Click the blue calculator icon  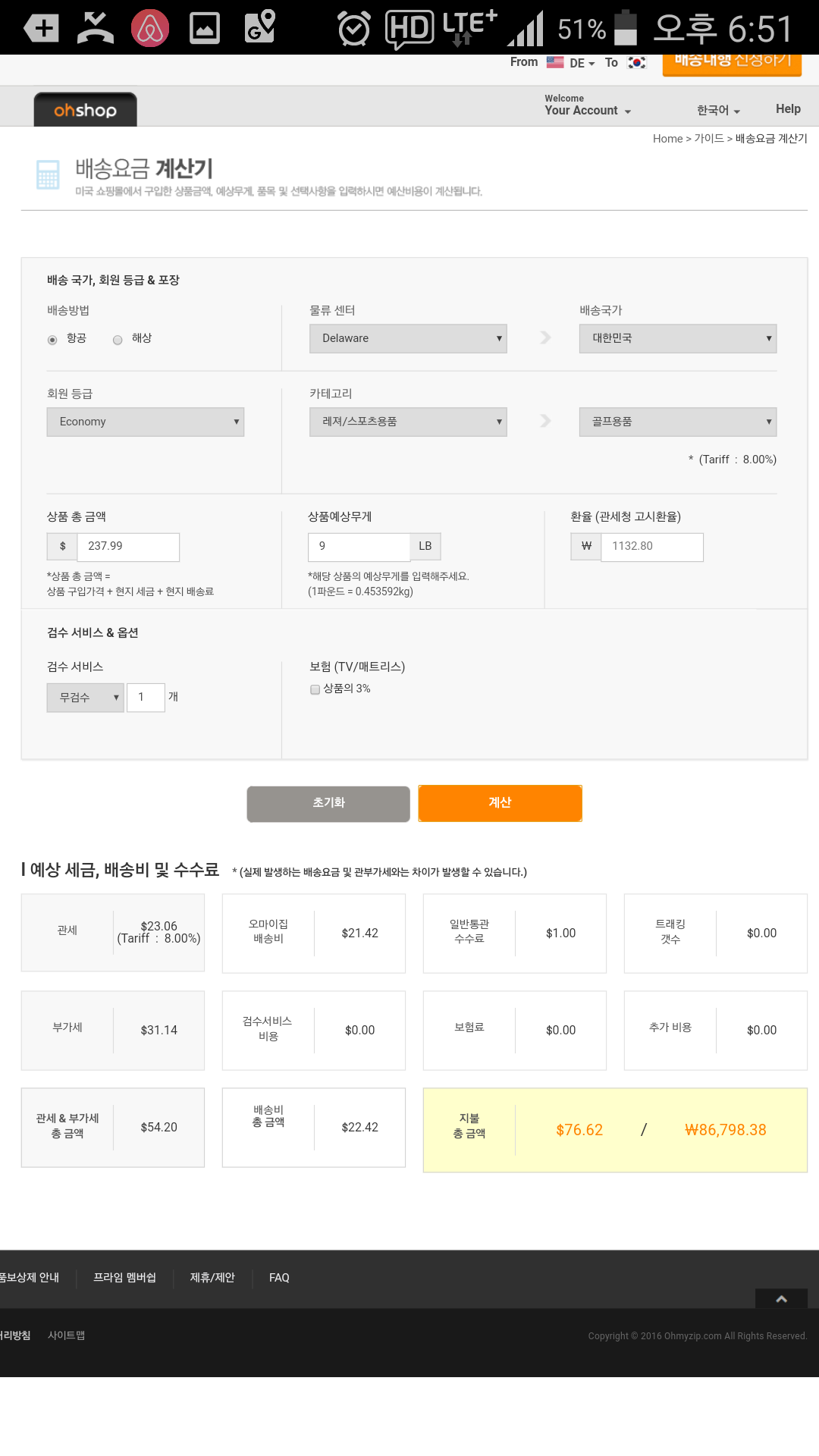pos(48,174)
